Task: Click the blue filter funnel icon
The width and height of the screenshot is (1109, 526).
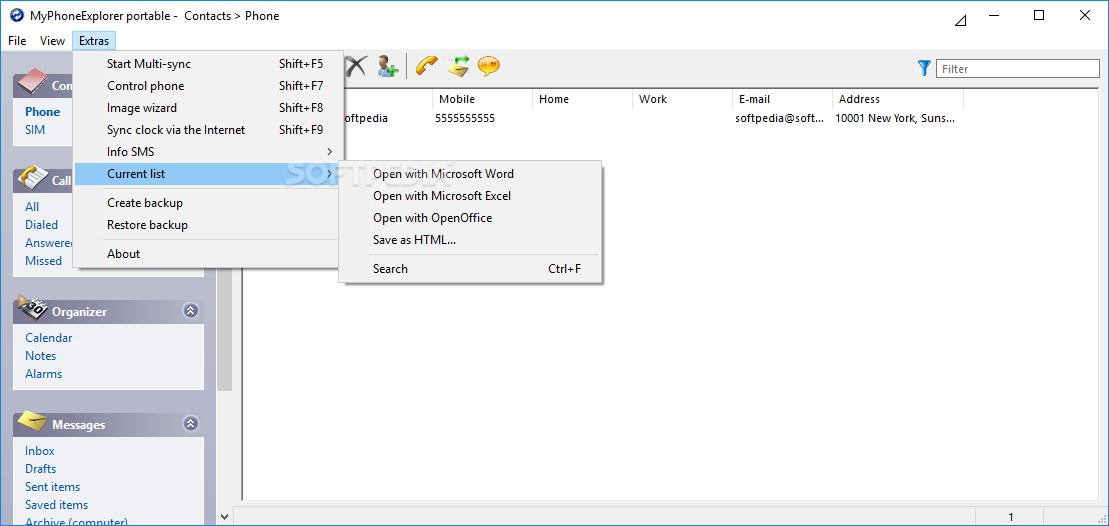Action: (x=924, y=68)
